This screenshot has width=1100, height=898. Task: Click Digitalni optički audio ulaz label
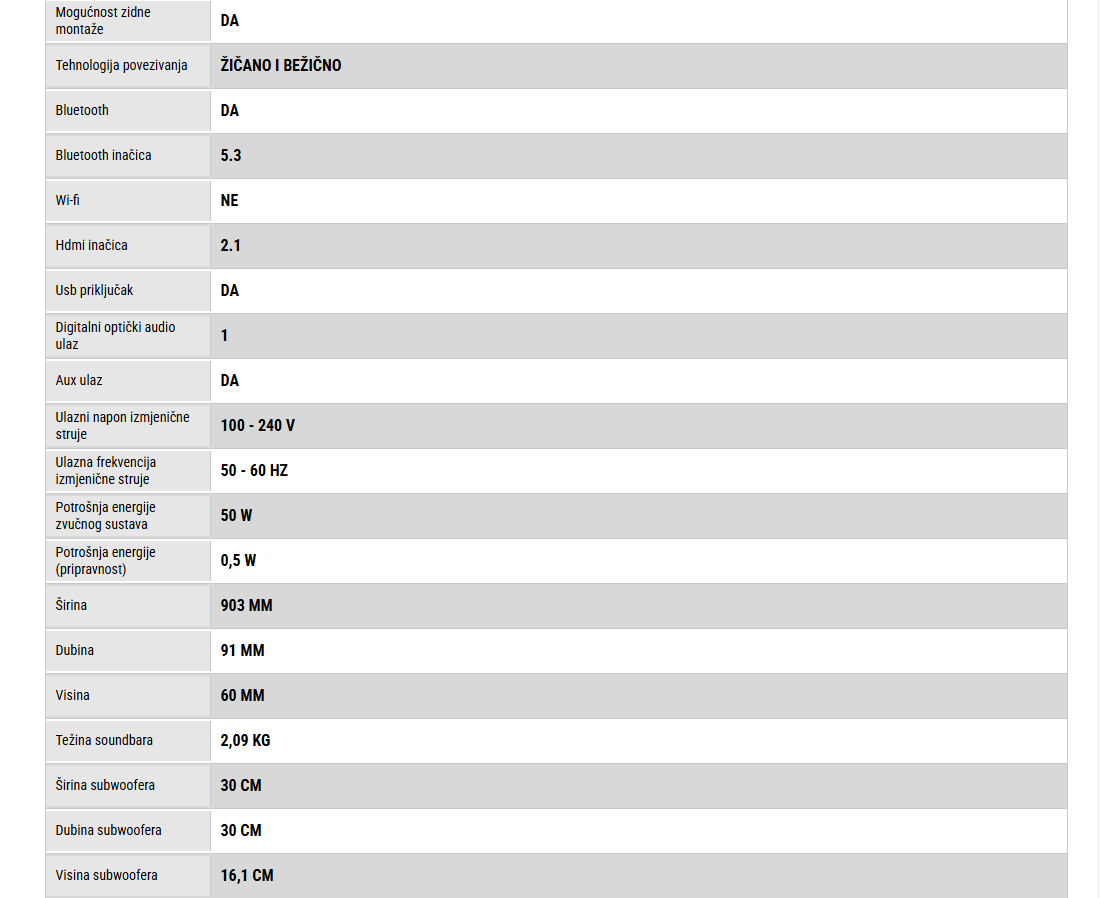(x=116, y=335)
